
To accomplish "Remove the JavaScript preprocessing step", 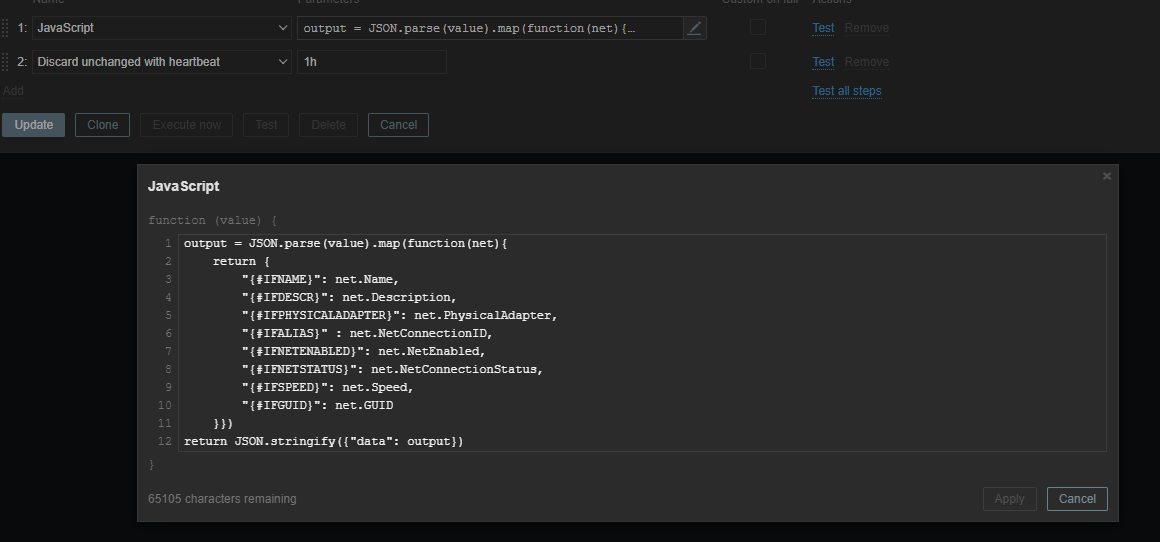I will [866, 28].
